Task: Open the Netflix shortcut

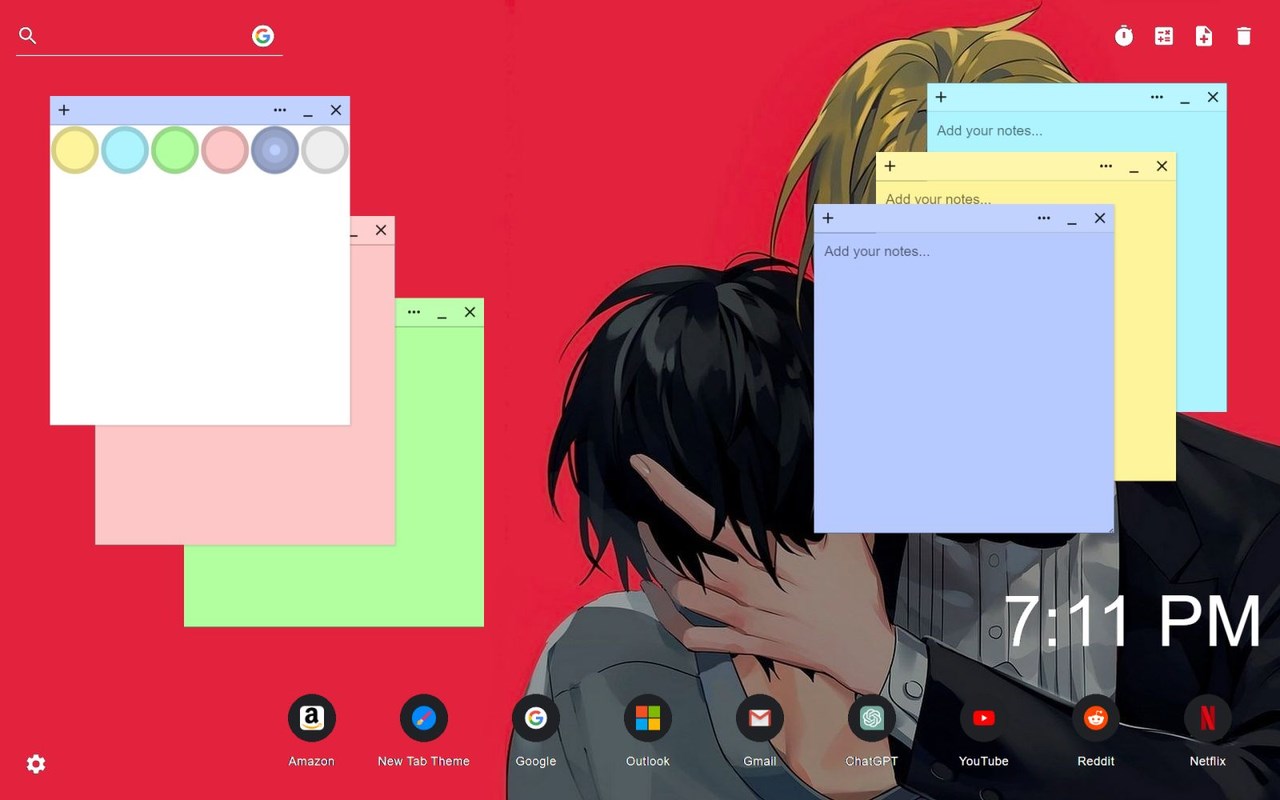Action: pyautogui.click(x=1208, y=718)
